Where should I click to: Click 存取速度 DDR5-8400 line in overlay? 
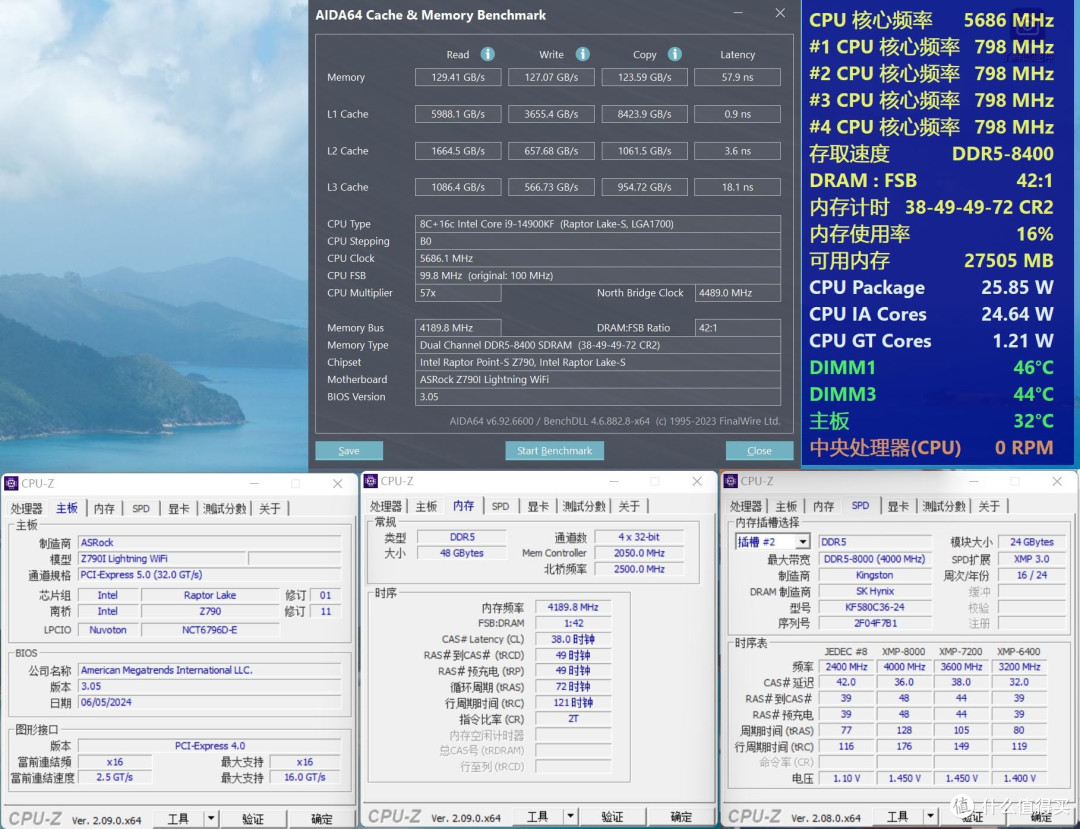931,154
